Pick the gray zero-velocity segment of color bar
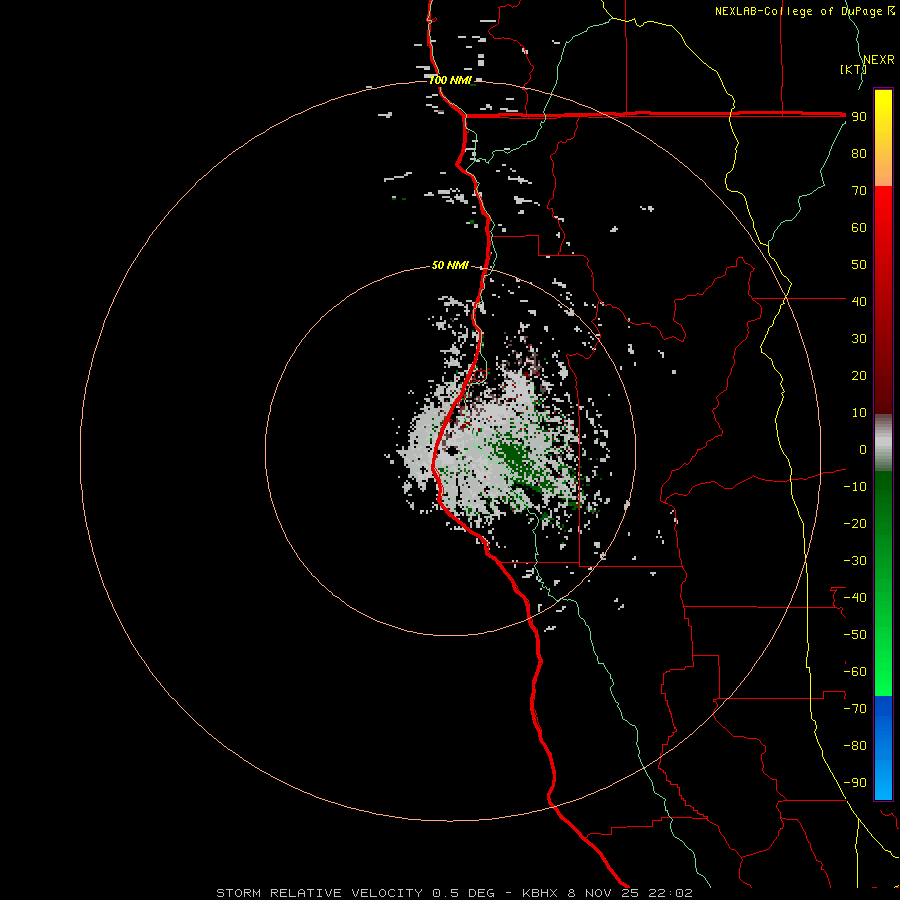 (883, 443)
